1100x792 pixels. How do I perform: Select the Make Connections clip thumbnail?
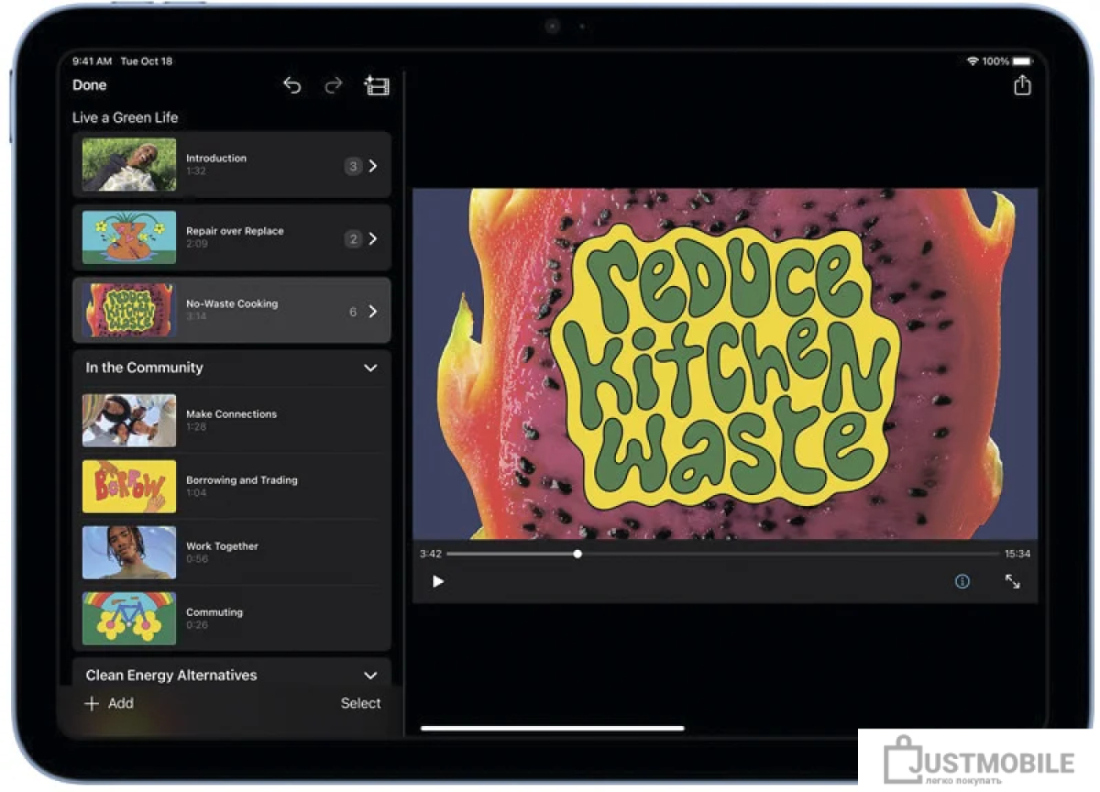pos(129,420)
